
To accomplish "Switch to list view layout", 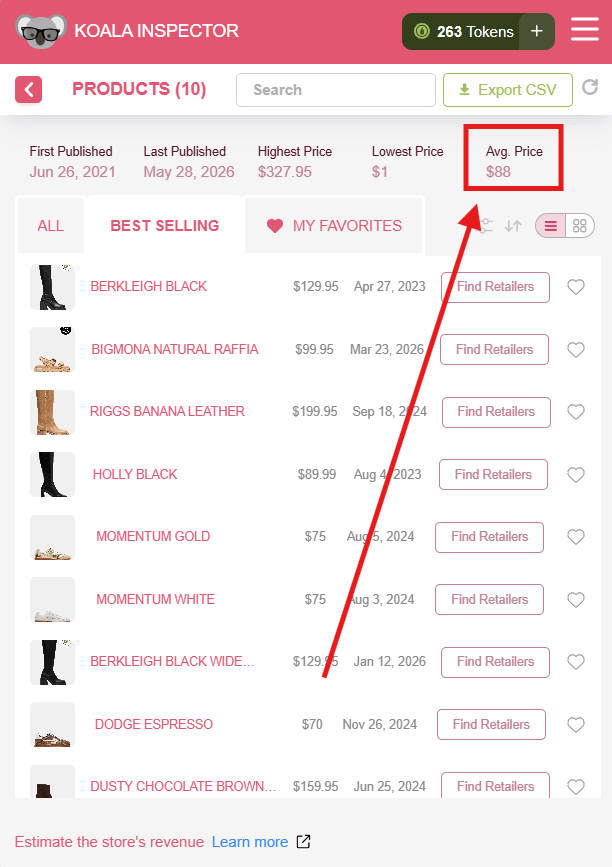I will click(551, 226).
